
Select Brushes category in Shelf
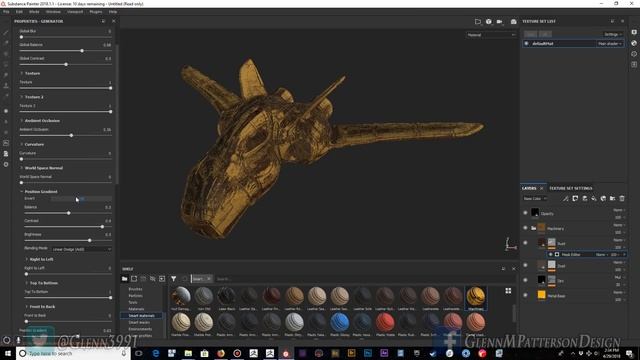click(x=135, y=289)
